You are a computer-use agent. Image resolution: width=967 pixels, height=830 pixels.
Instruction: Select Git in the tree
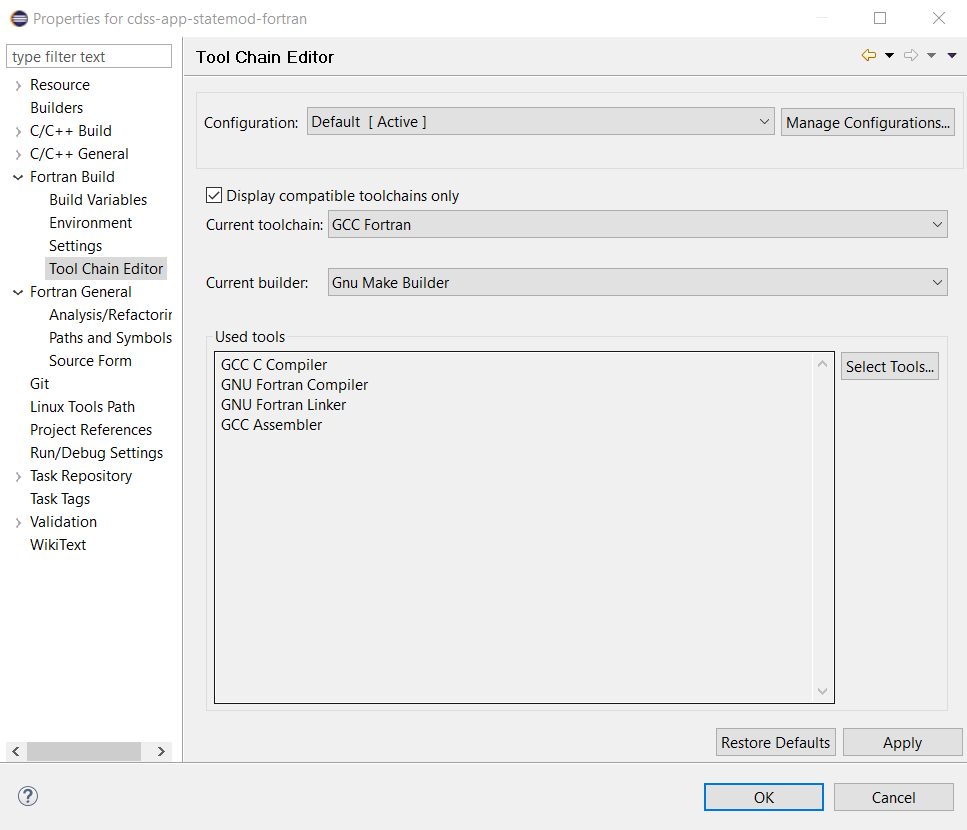39,384
